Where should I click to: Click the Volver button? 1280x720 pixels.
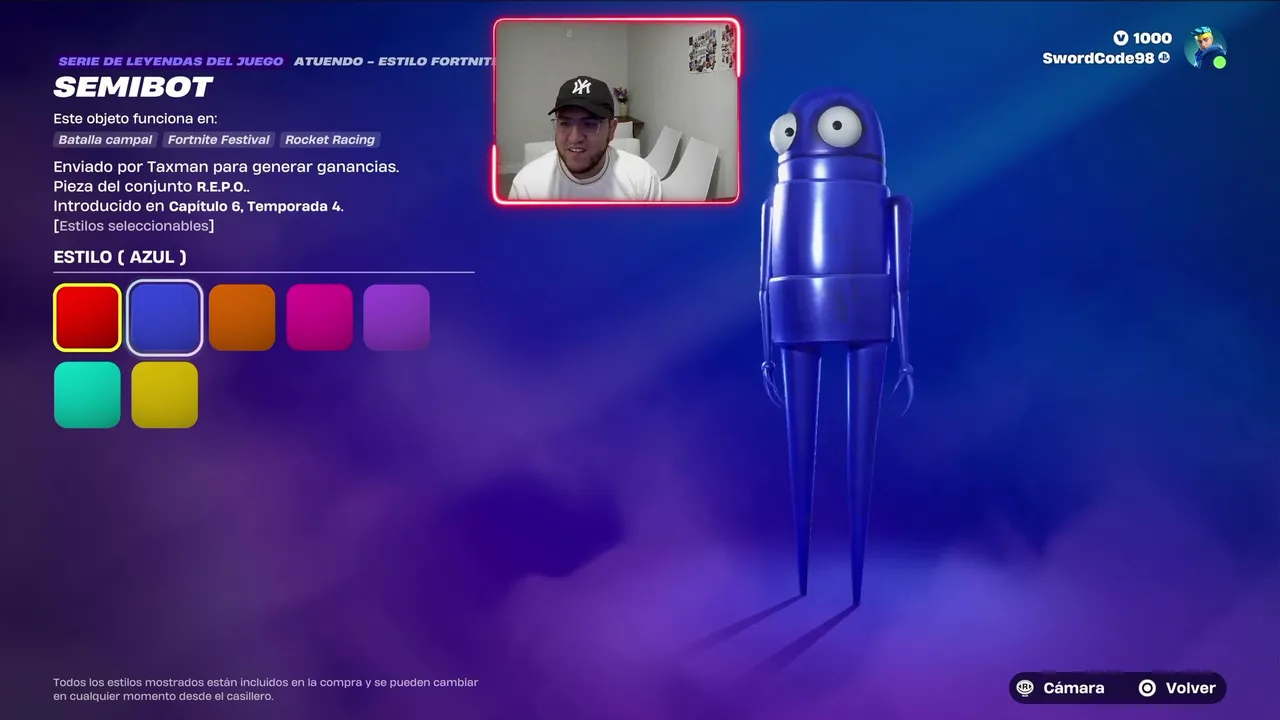coord(1178,688)
